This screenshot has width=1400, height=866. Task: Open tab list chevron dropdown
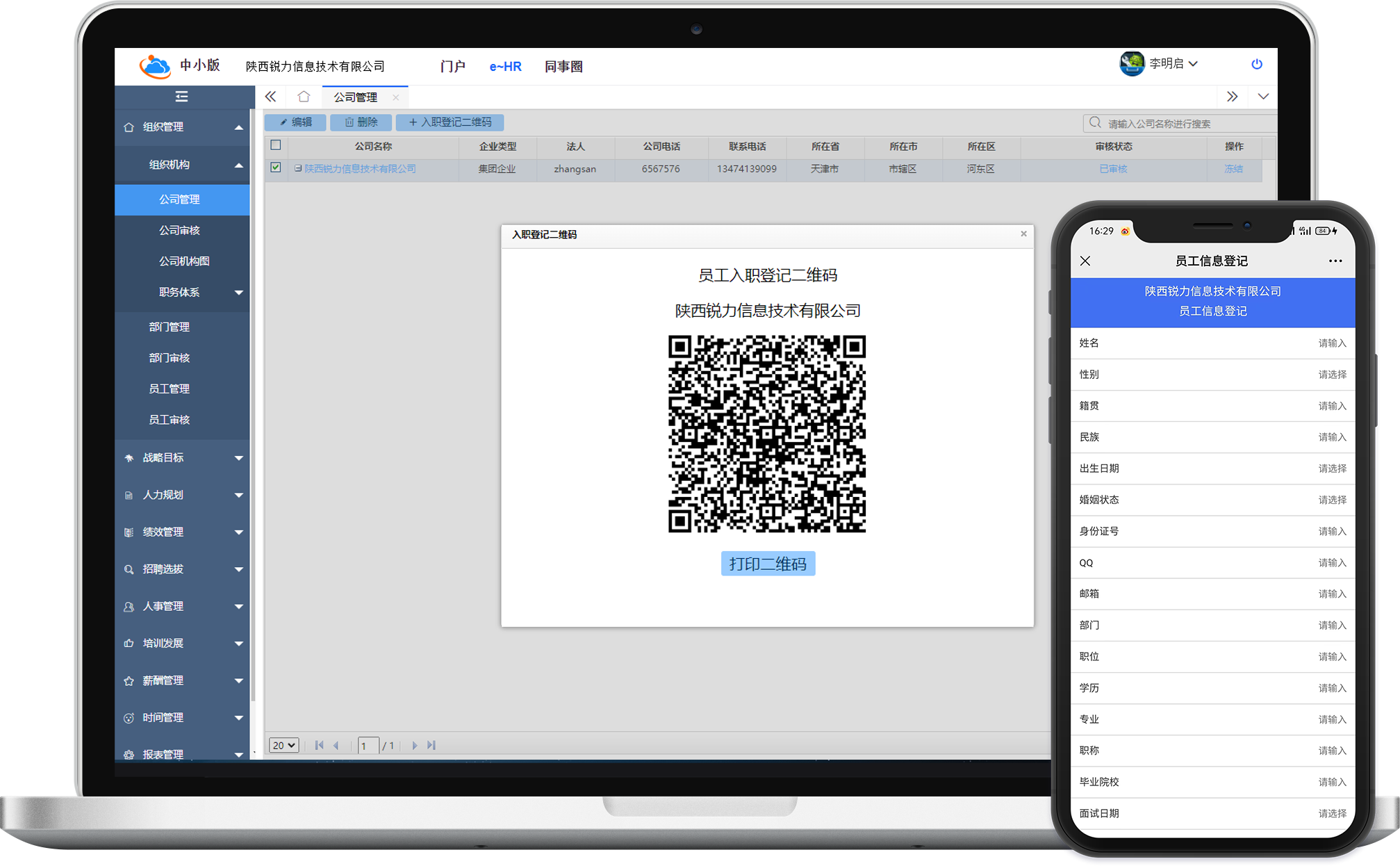tap(1263, 97)
